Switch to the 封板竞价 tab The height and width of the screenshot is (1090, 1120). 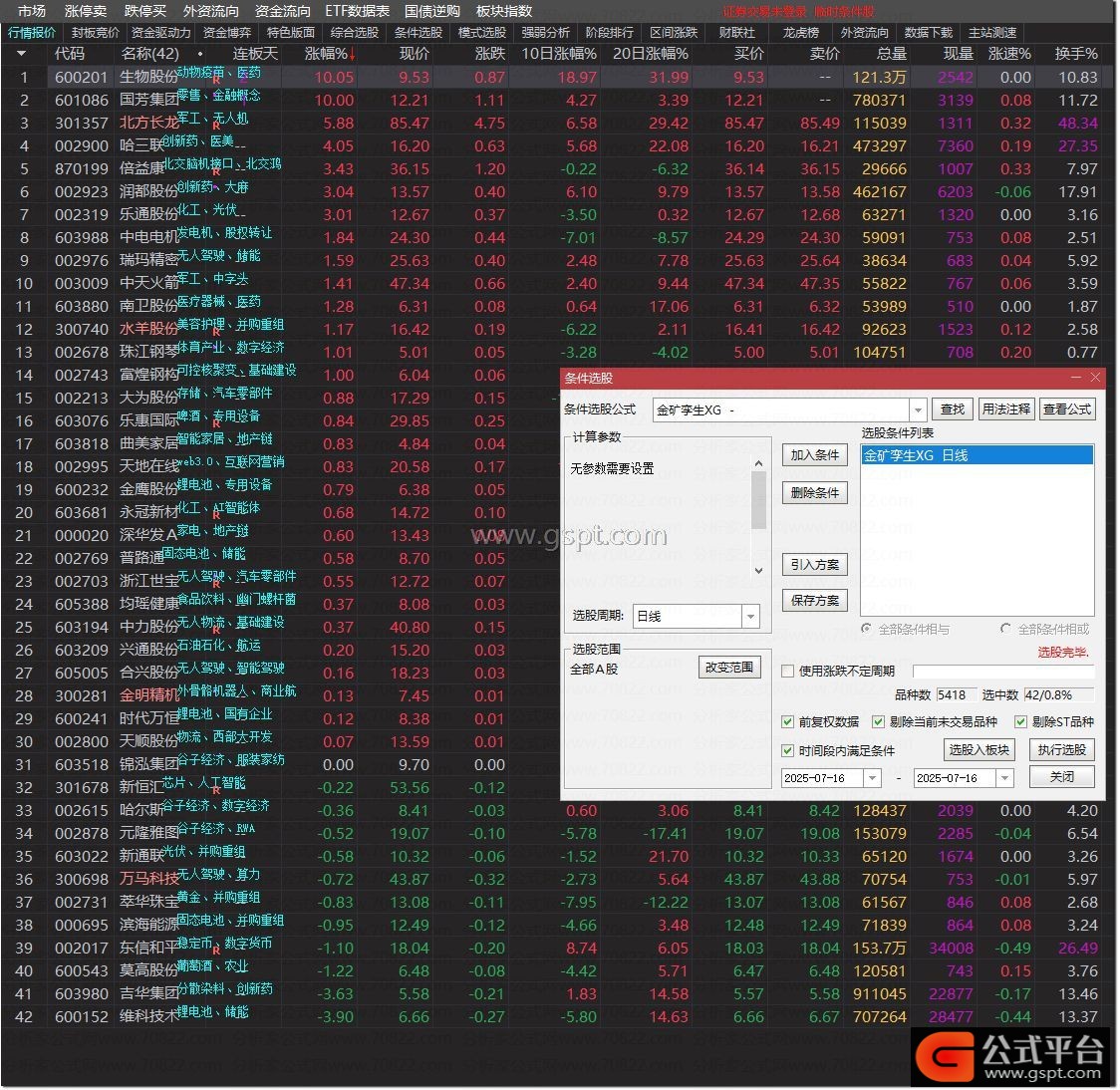pyautogui.click(x=95, y=33)
